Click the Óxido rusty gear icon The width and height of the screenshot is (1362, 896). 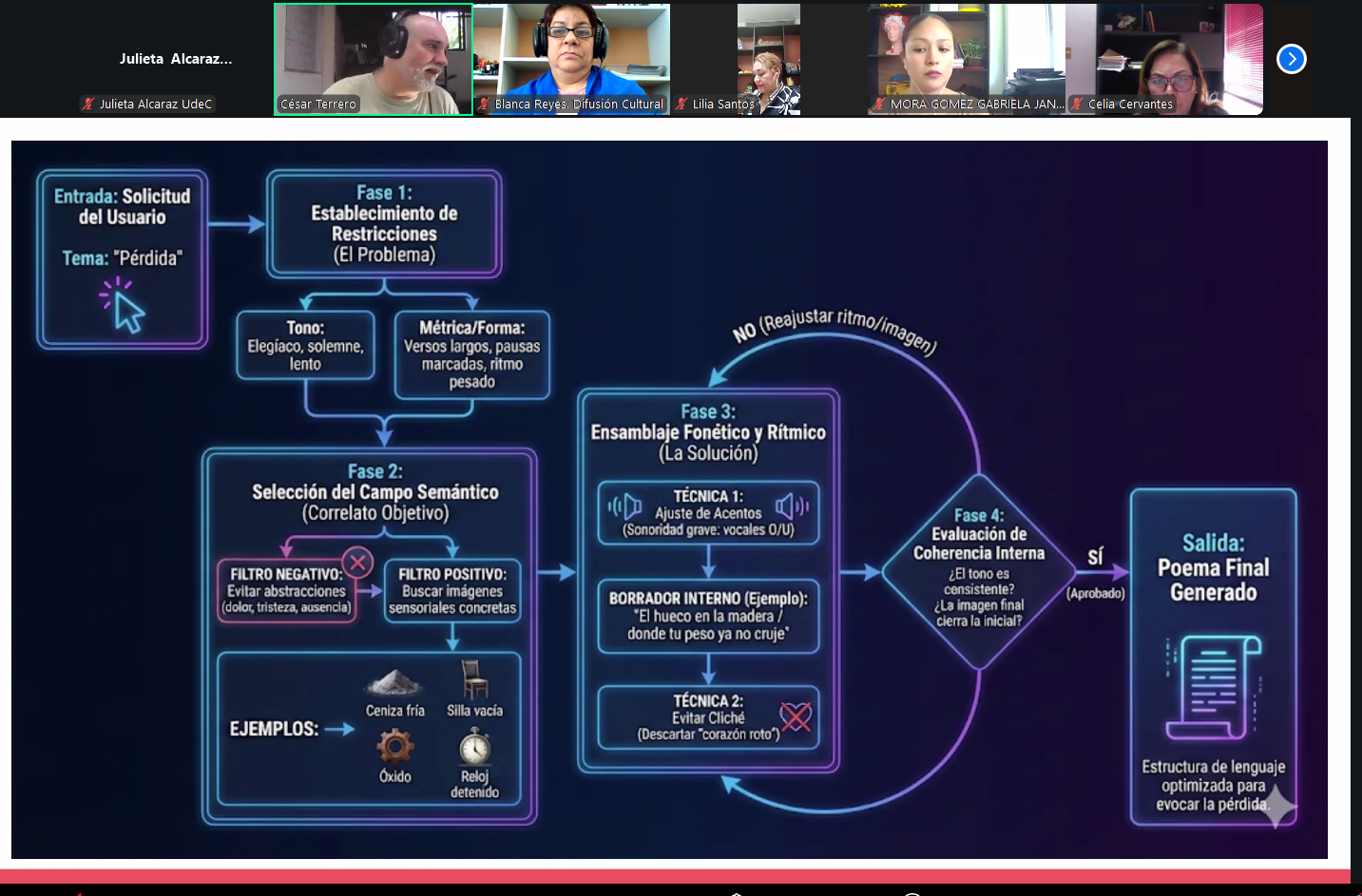395,747
